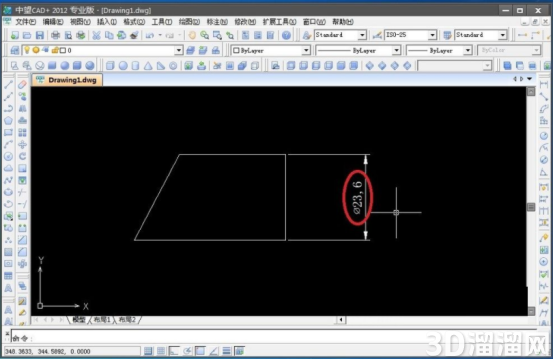The image size is (554, 360).
Task: Open the Layer Properties Manager icon
Action: point(14,50)
